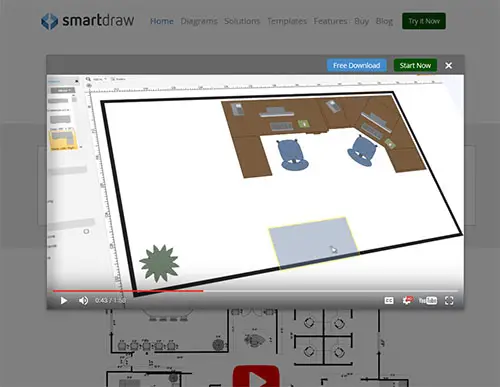This screenshot has height=387, width=500.
Task: Open the Buy page link
Action: click(x=361, y=21)
